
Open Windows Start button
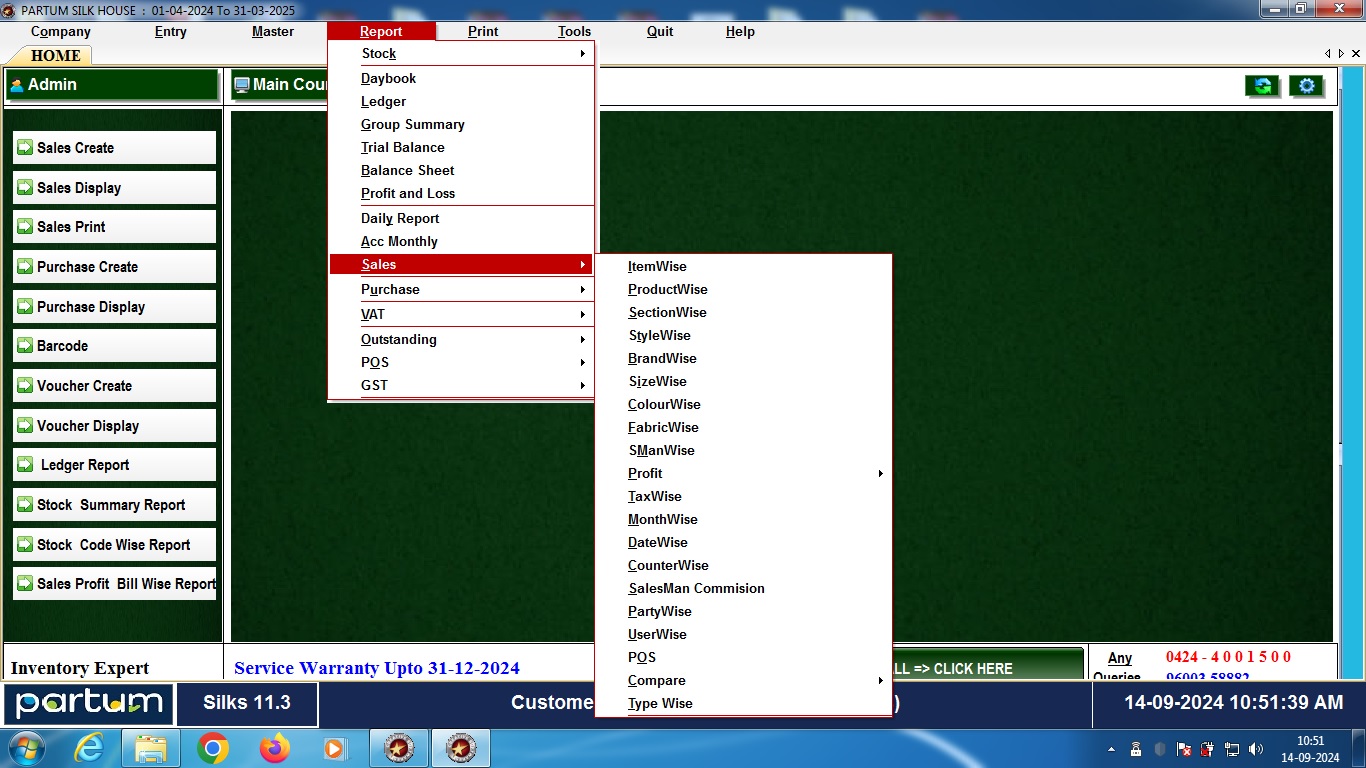25,748
